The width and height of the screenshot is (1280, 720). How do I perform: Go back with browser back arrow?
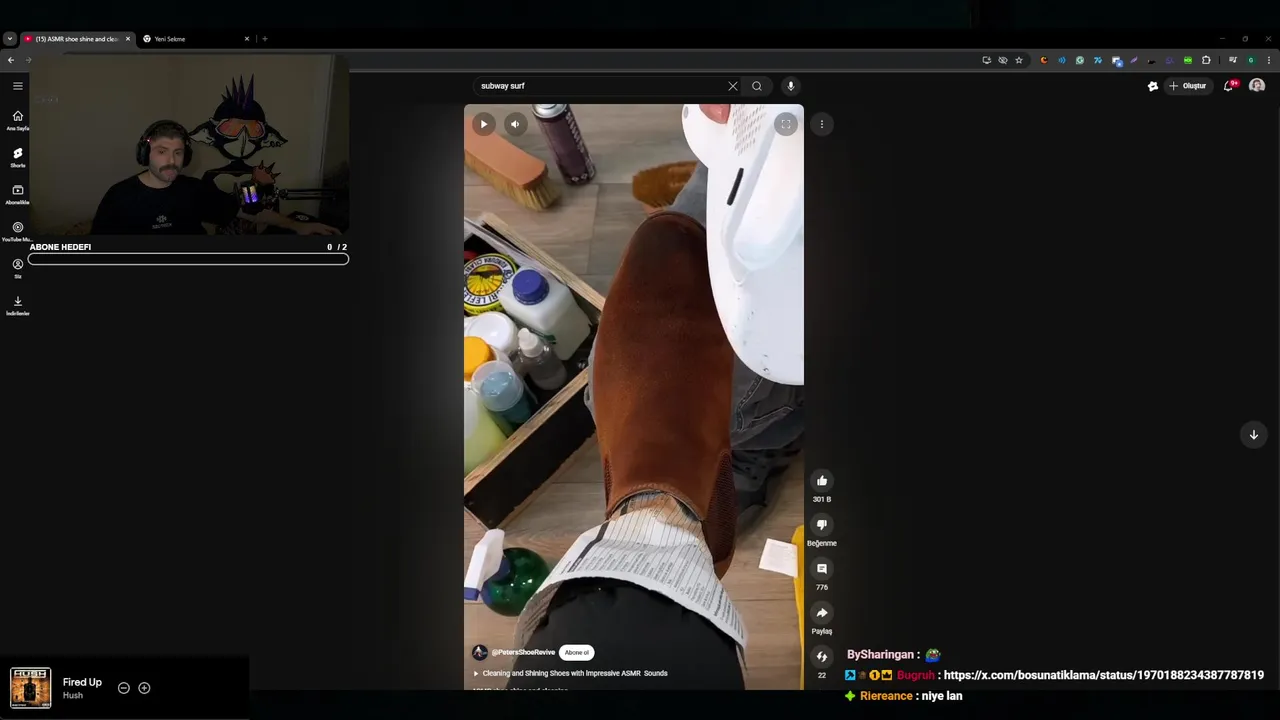tap(11, 60)
